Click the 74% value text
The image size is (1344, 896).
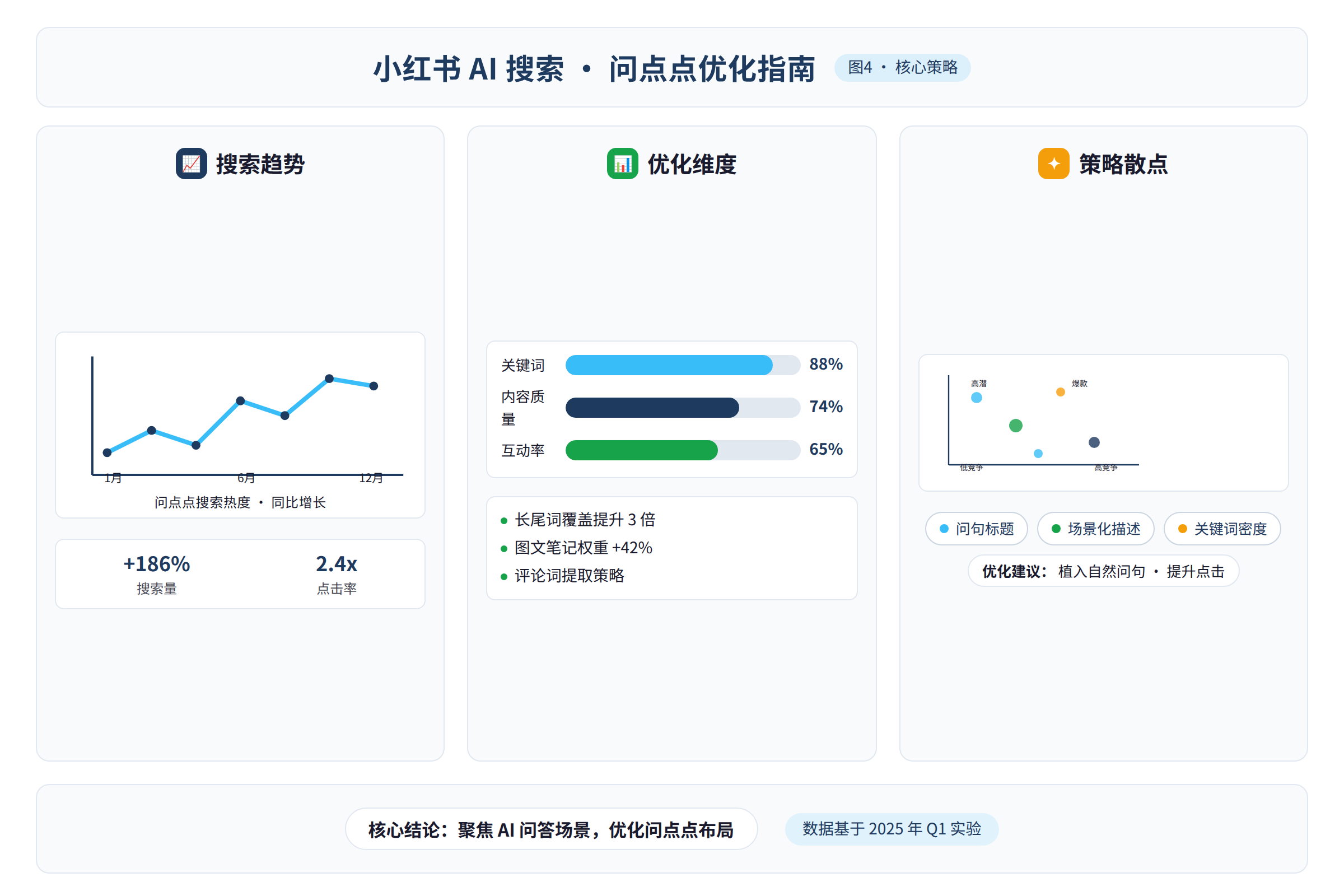(827, 407)
